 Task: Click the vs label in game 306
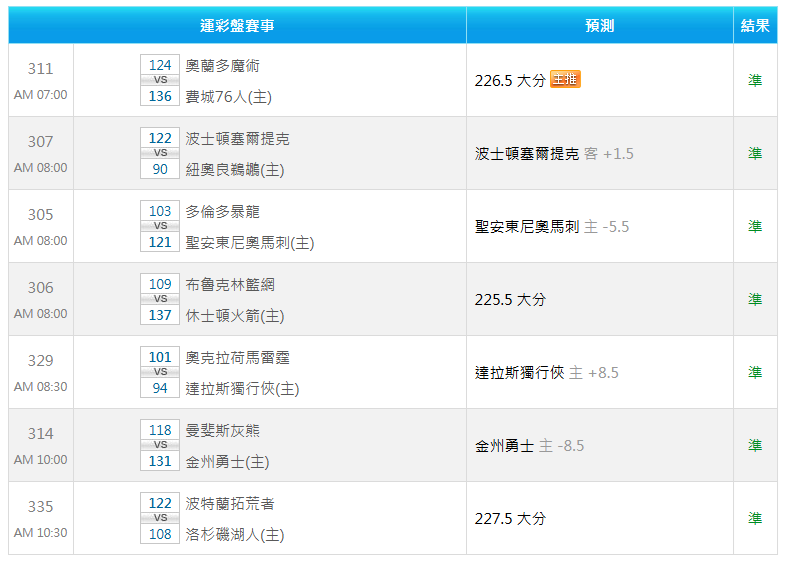coord(160,299)
